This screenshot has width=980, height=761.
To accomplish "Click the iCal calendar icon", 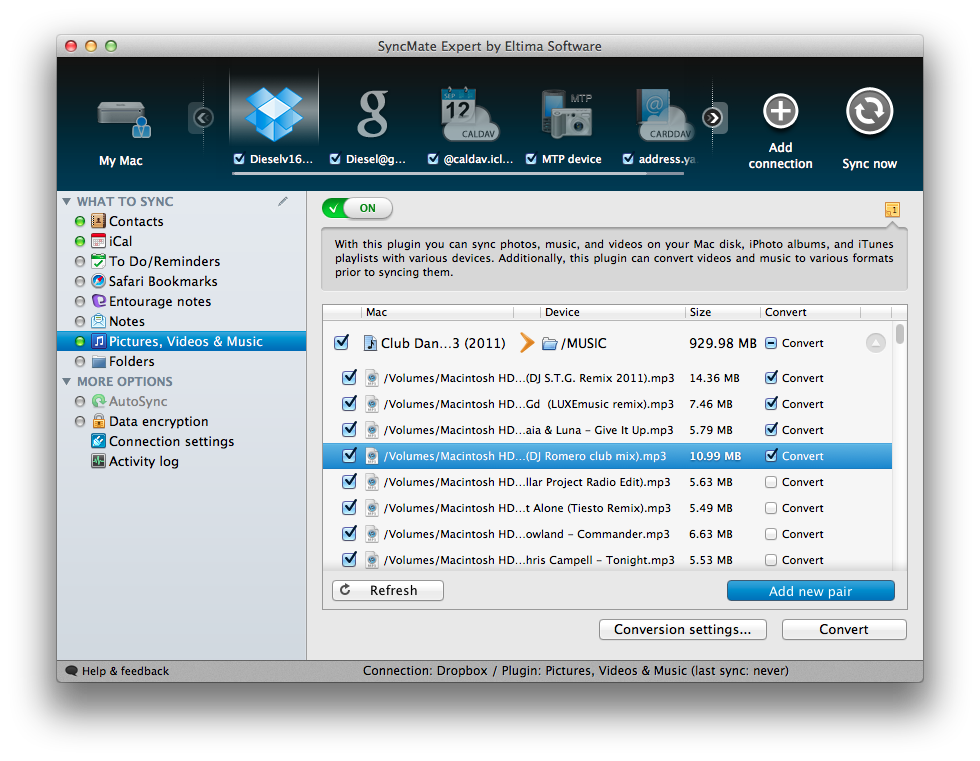I will click(x=98, y=241).
